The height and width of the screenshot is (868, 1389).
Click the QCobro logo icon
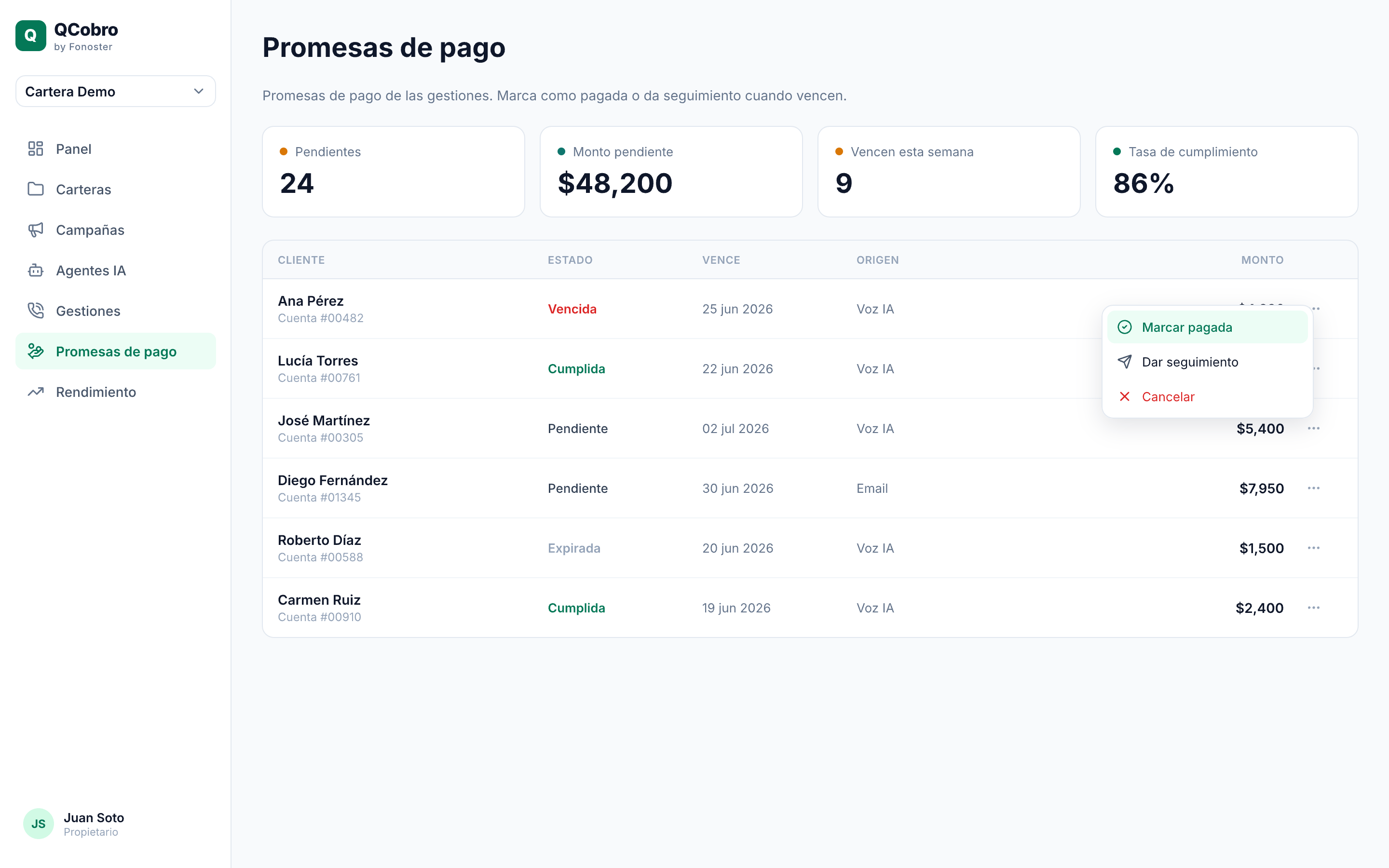(30, 36)
